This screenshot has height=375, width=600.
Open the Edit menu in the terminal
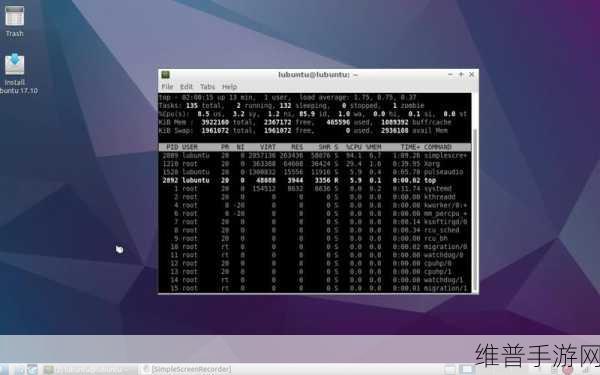point(186,87)
